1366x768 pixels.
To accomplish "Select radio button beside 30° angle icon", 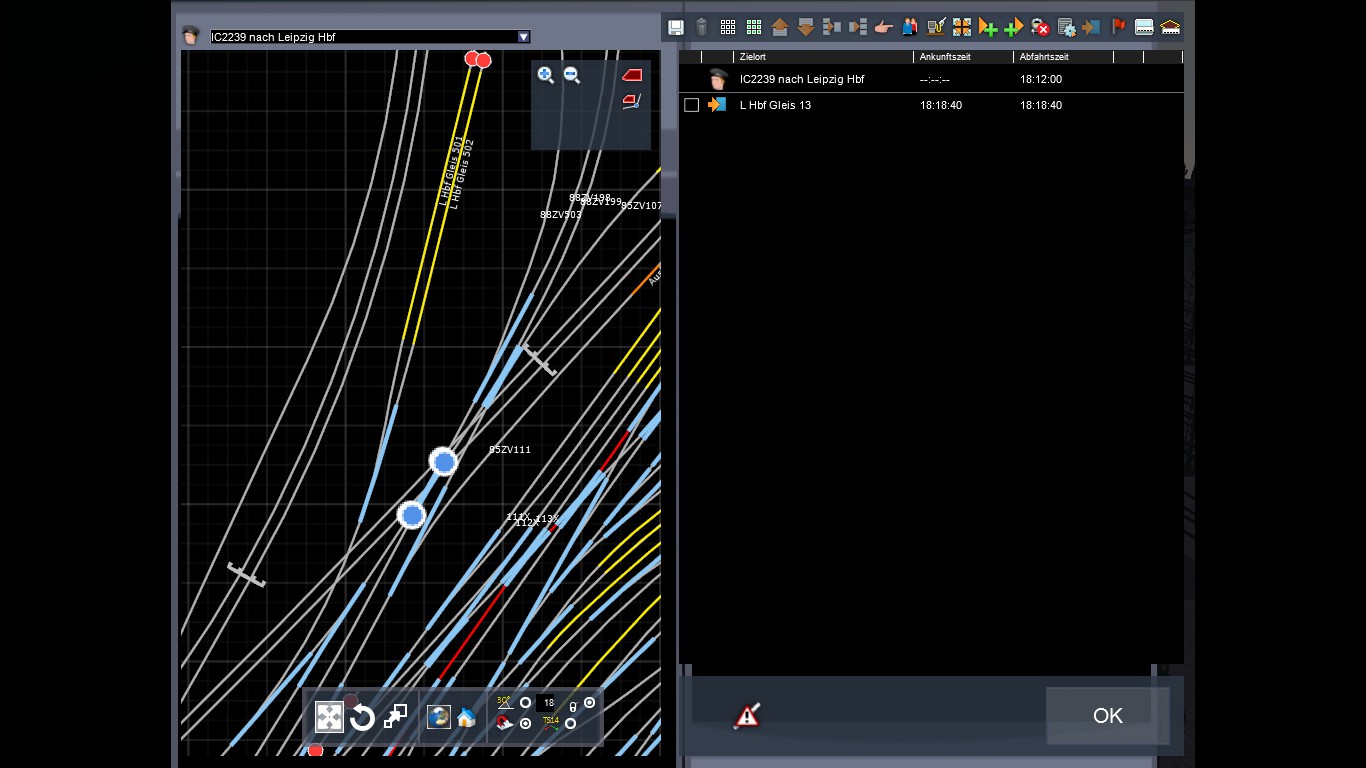I will [x=525, y=703].
